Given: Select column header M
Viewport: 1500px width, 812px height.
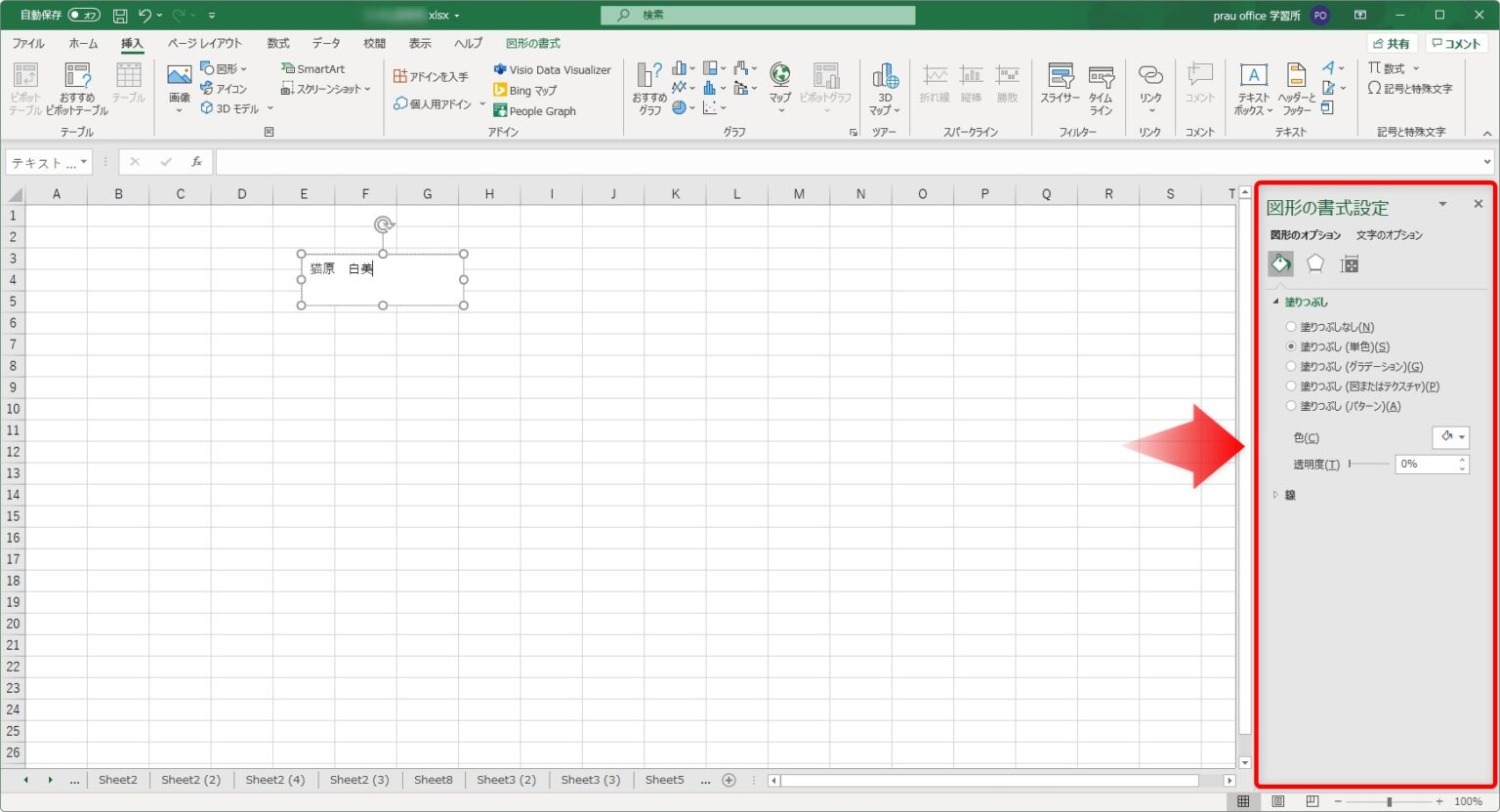Looking at the screenshot, I should [x=799, y=194].
